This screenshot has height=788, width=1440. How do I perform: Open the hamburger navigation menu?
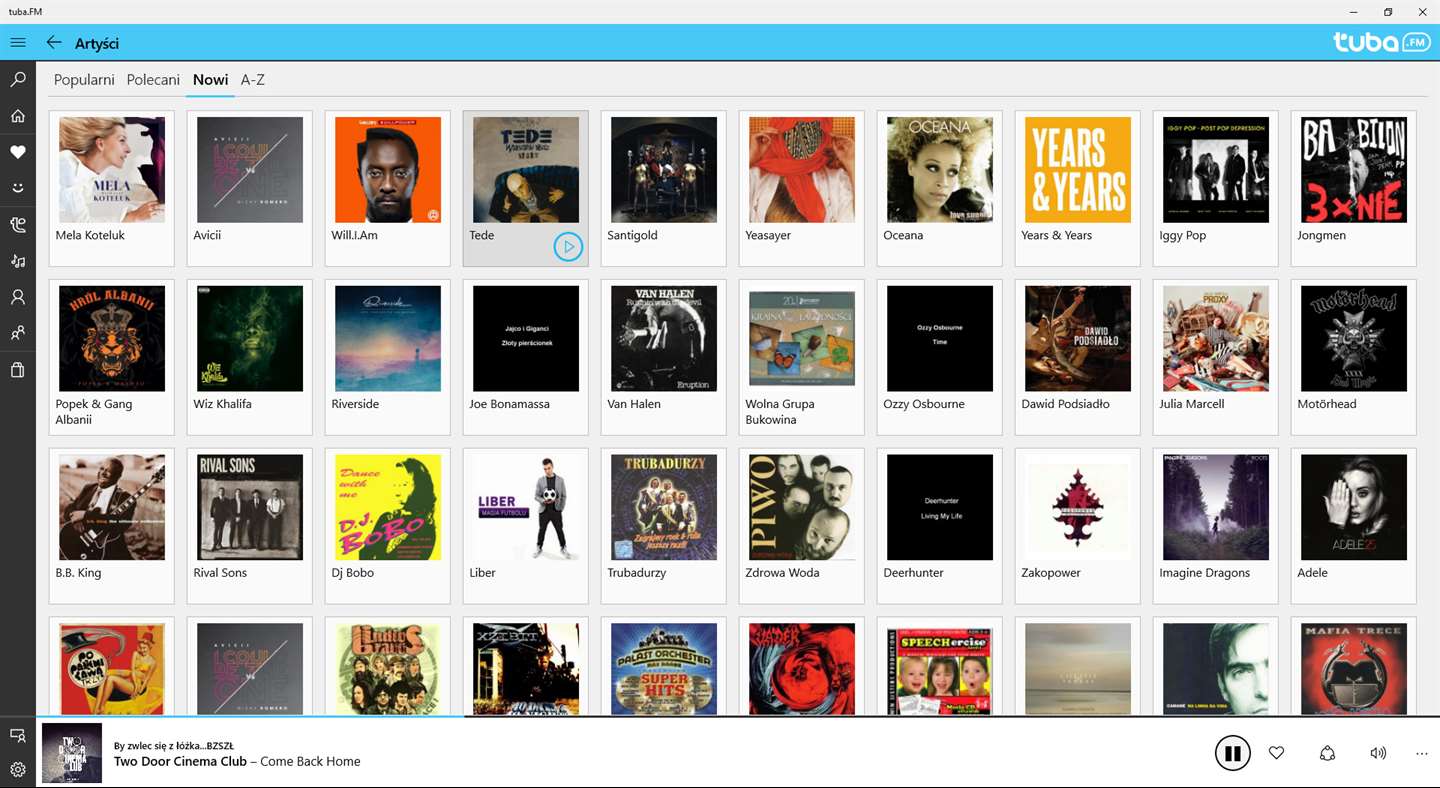(x=18, y=43)
